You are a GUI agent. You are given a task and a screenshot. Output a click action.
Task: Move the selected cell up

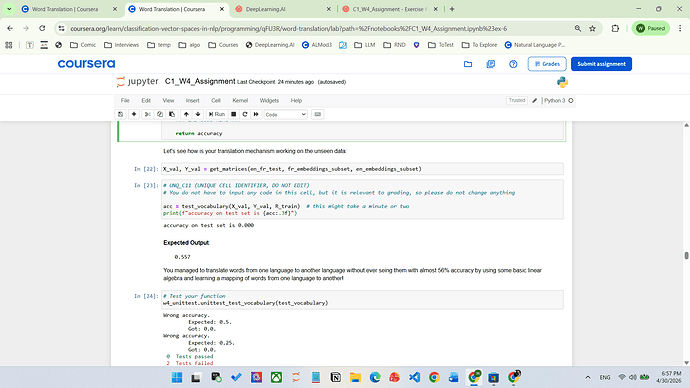pyautogui.click(x=186, y=114)
